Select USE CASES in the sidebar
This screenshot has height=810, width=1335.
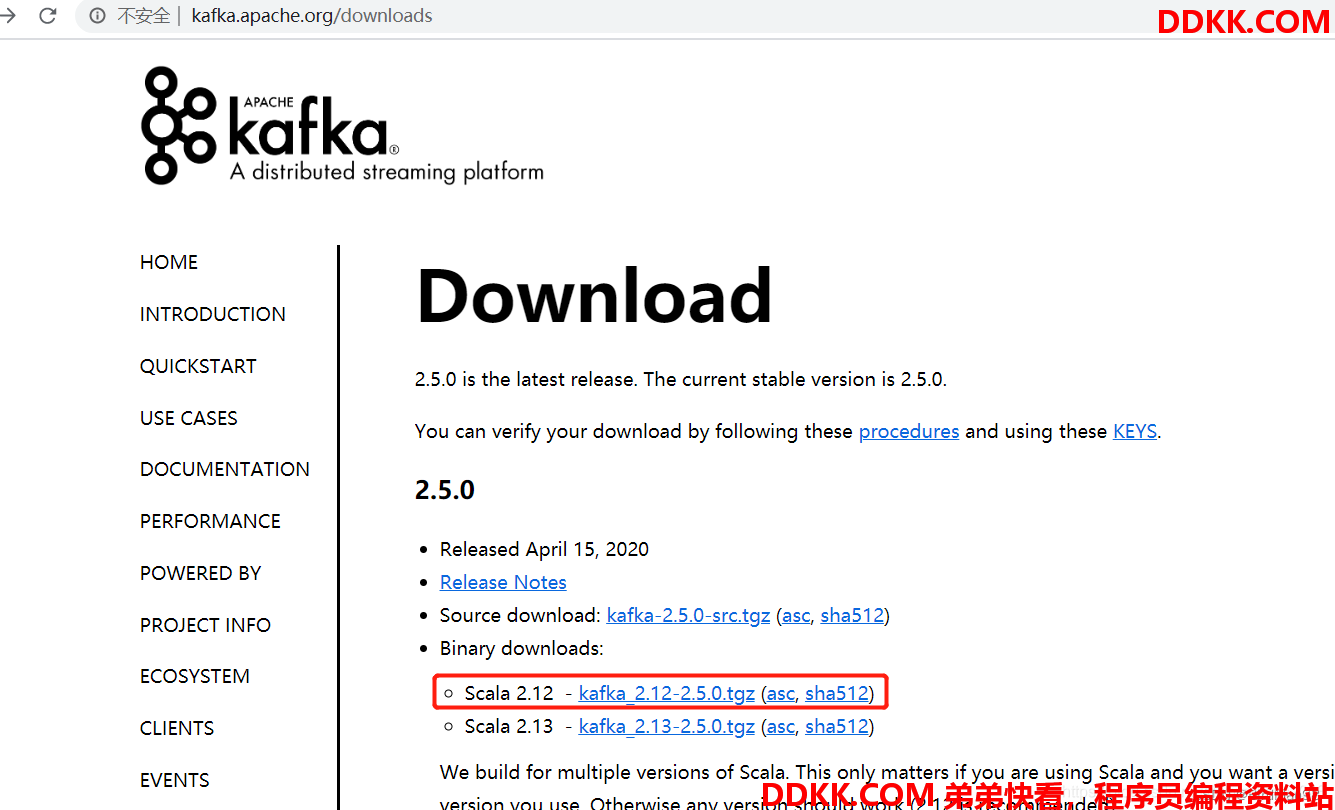[x=189, y=418]
